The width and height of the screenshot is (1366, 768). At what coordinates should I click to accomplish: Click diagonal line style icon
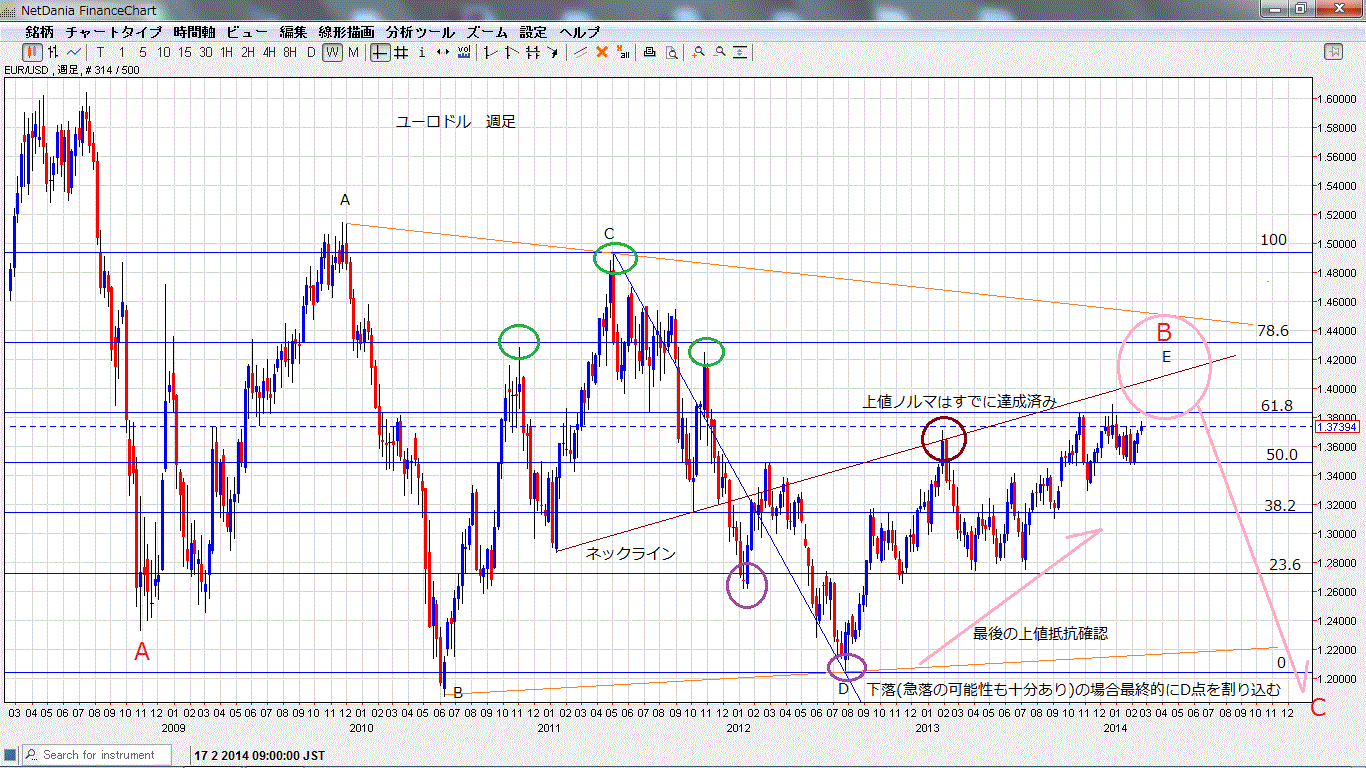point(580,52)
